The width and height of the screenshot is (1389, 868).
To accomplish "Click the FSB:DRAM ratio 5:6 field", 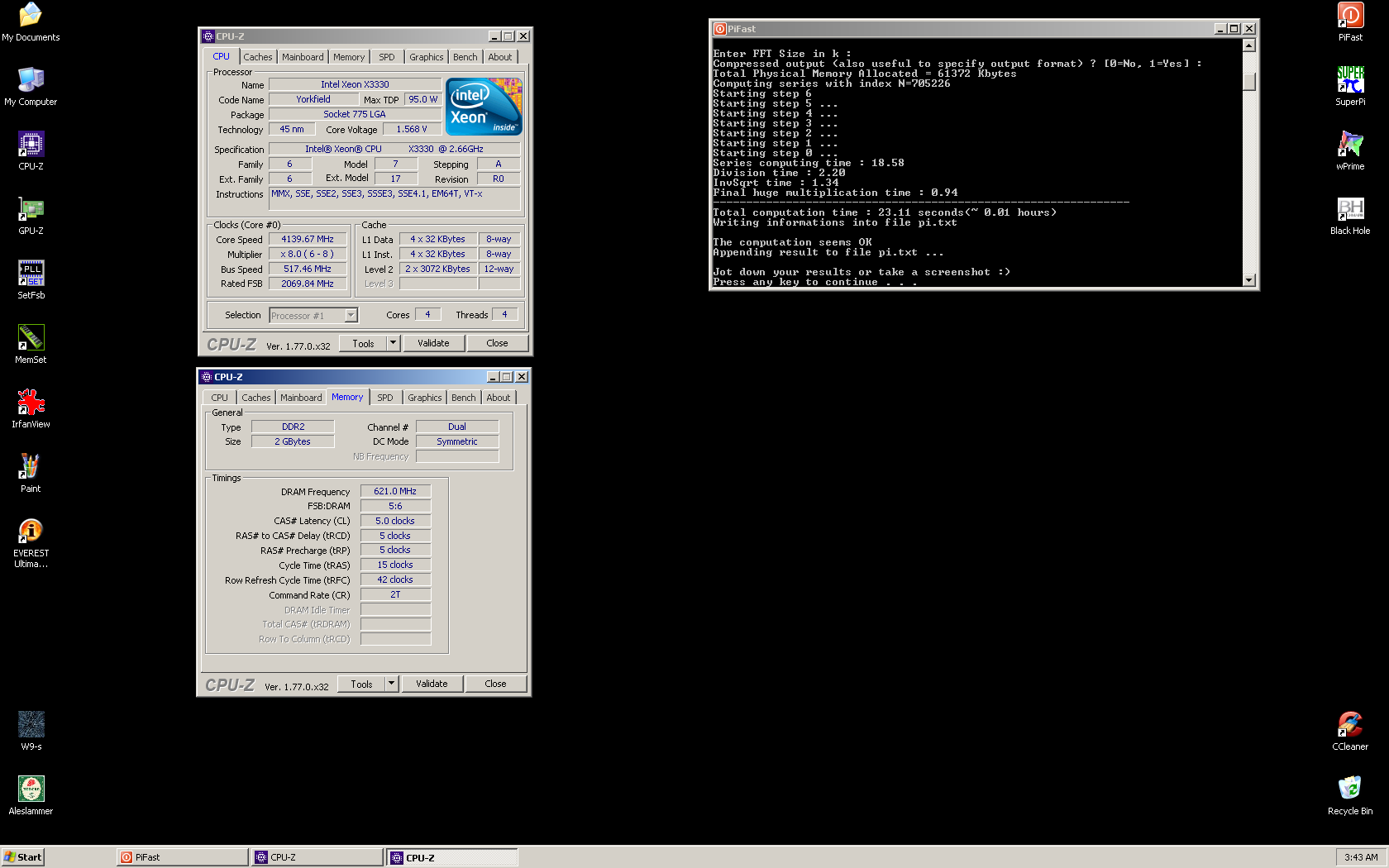I will (x=395, y=506).
